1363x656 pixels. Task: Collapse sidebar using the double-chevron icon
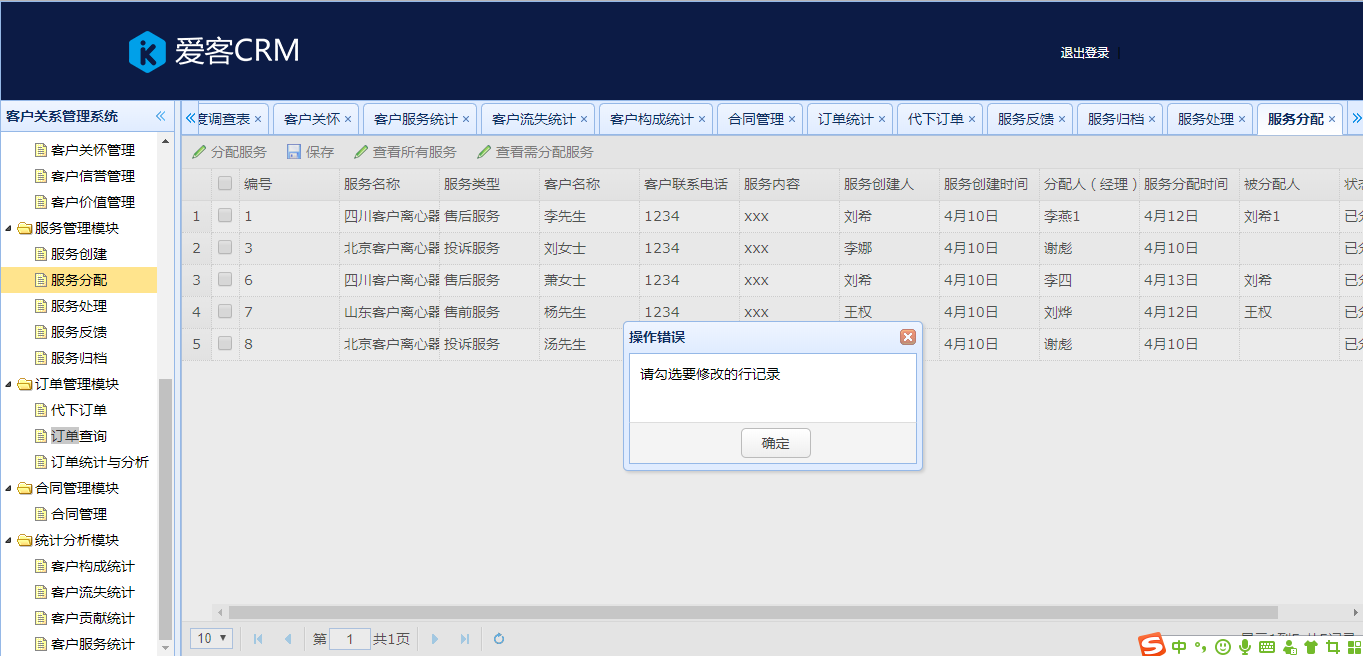(x=160, y=117)
